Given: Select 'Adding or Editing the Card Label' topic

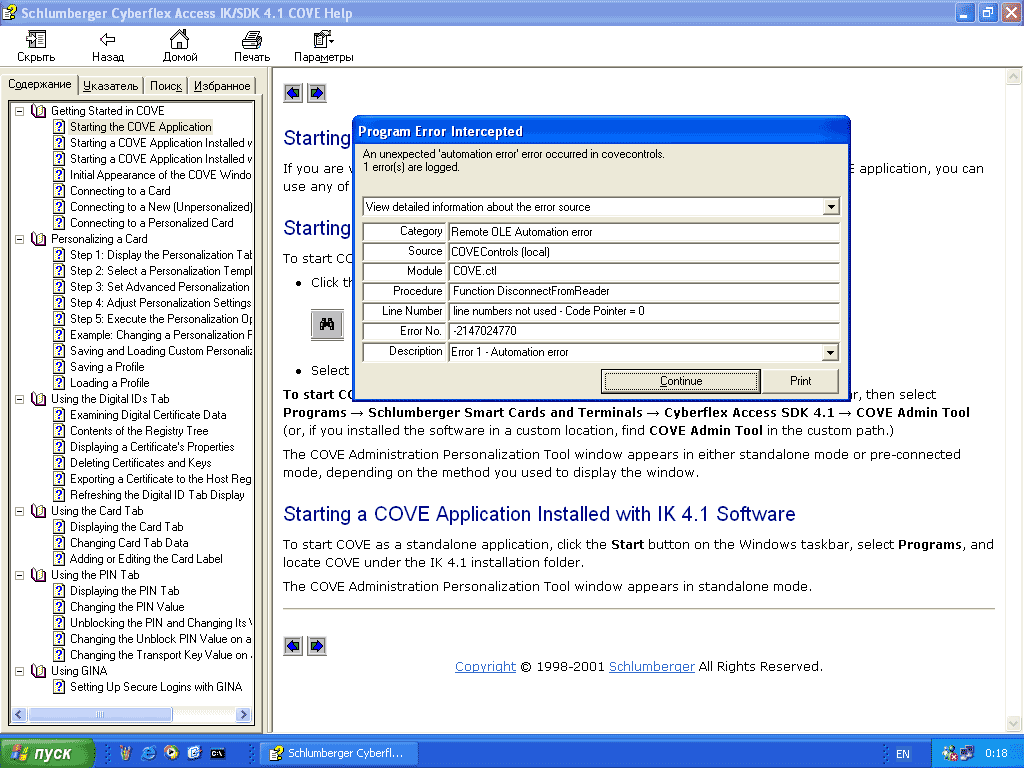Looking at the screenshot, I should click(146, 559).
